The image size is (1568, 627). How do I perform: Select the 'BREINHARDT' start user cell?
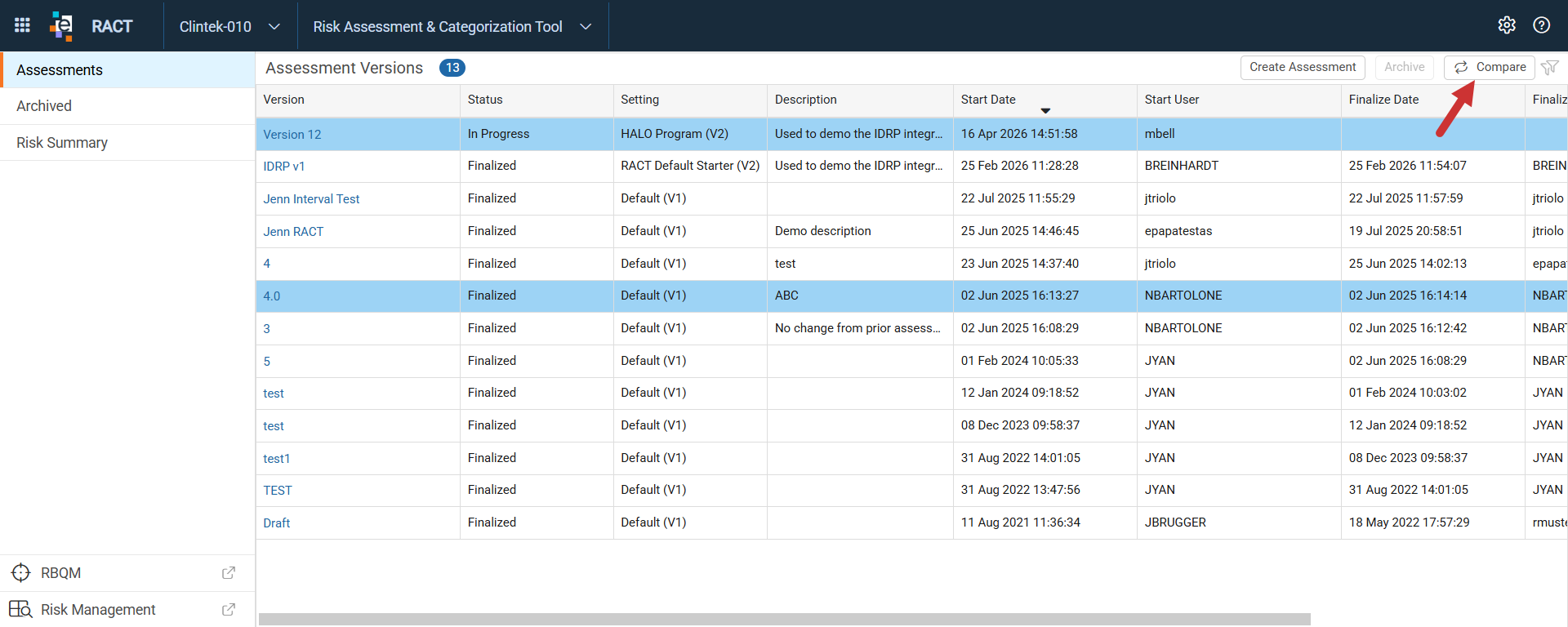coord(1239,166)
